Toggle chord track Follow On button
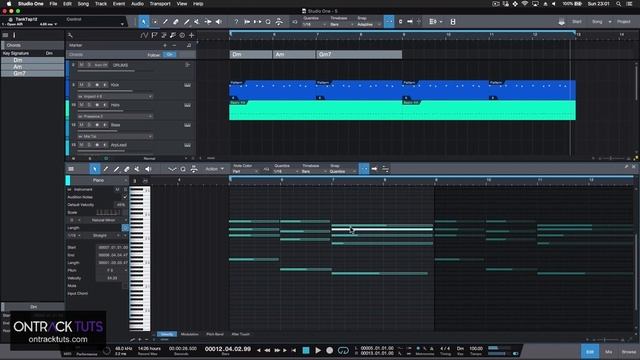Image resolution: width=640 pixels, height=360 pixels. tap(170, 54)
